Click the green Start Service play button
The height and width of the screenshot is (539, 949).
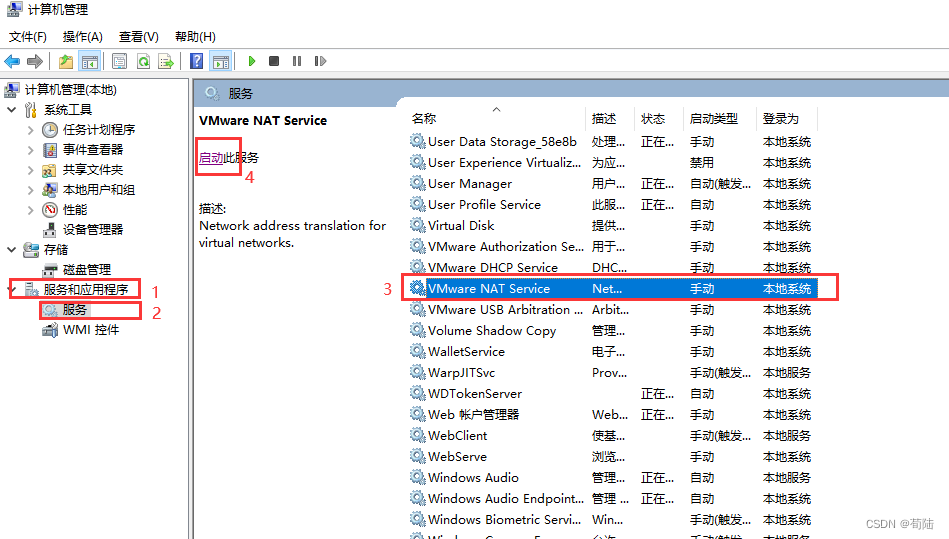252,61
